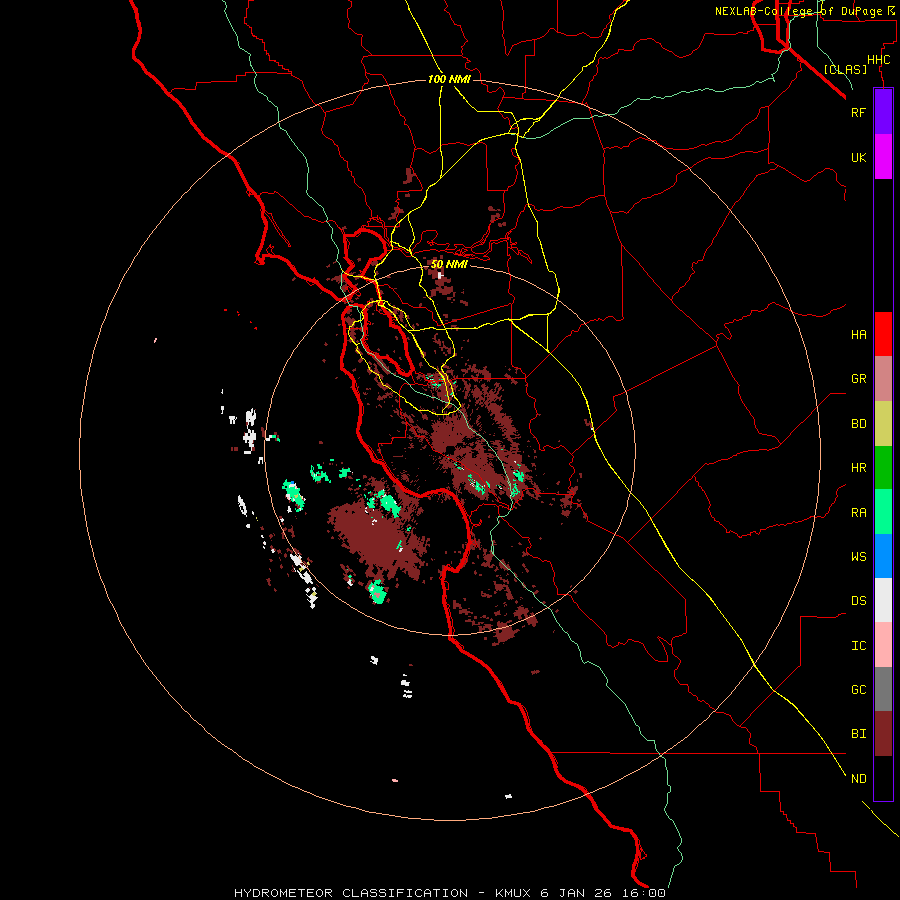Click the KMUX radar site identifier
This screenshot has height=900, width=900.
(x=514, y=893)
